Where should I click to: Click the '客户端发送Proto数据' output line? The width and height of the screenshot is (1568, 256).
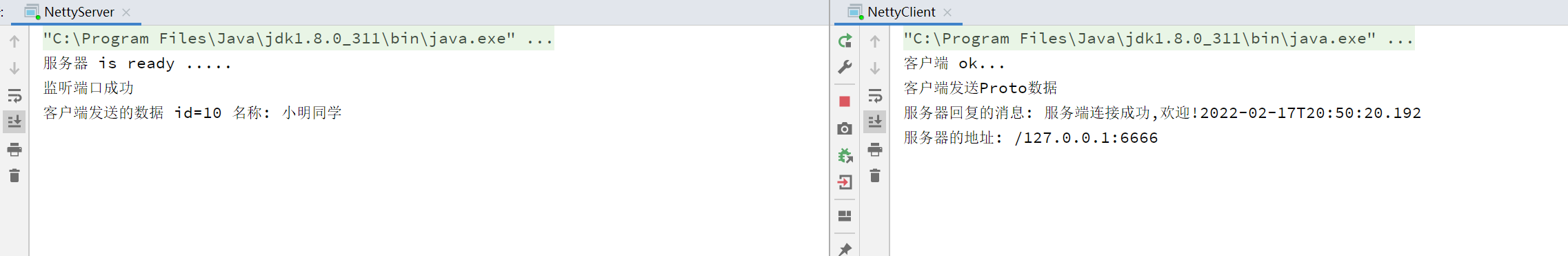980,88
